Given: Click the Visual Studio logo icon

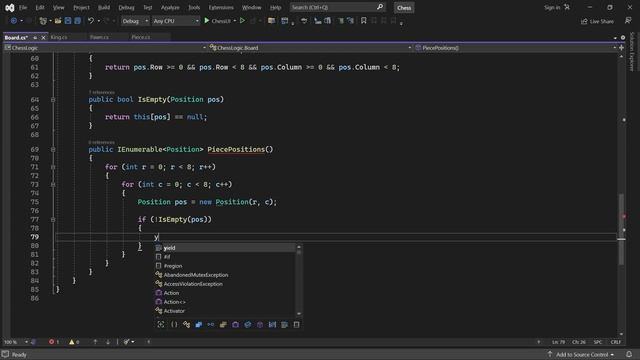Looking at the screenshot, I should tap(9, 7).
